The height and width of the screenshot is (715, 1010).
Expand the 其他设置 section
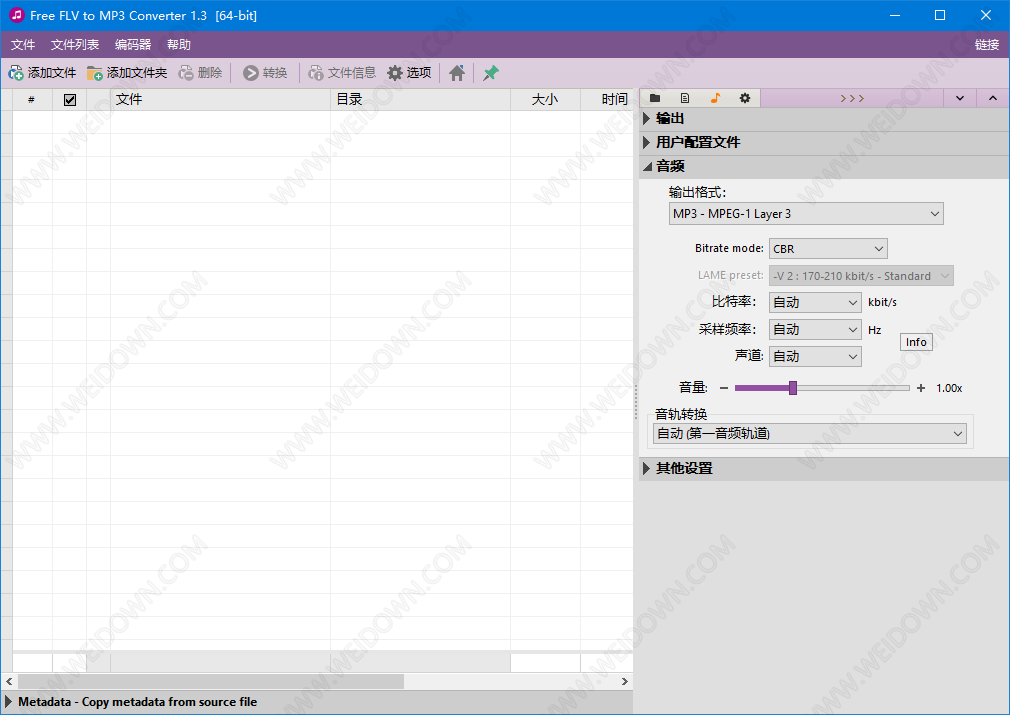point(824,468)
